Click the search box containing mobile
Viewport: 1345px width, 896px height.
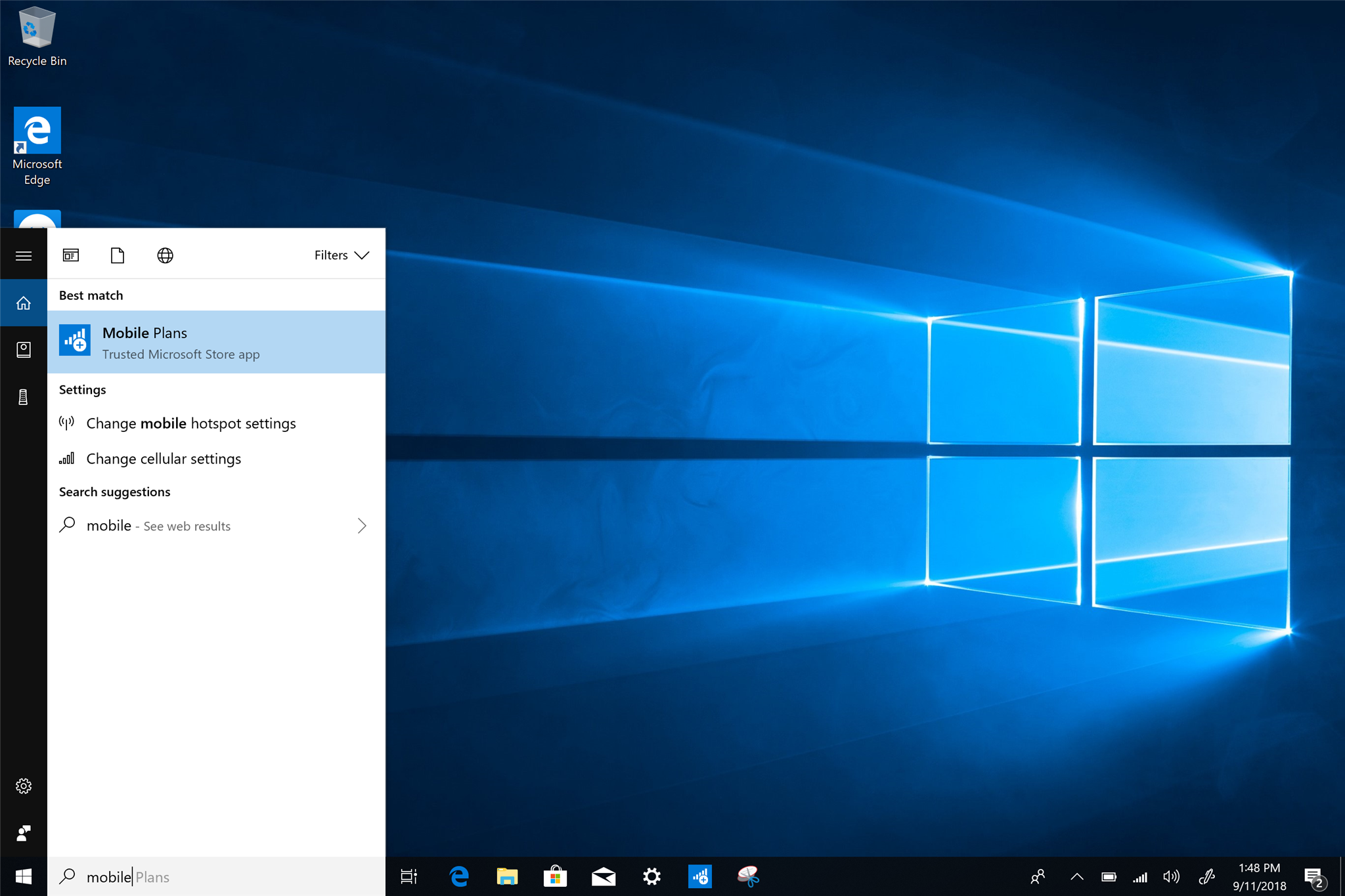click(216, 877)
